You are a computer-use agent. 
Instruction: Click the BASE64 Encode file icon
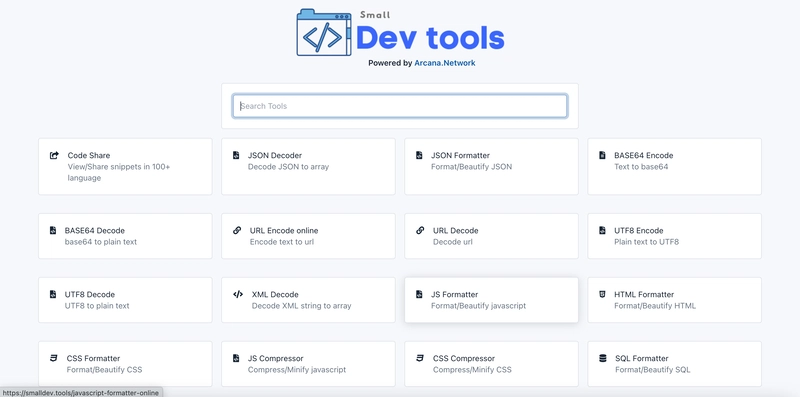[x=602, y=155]
